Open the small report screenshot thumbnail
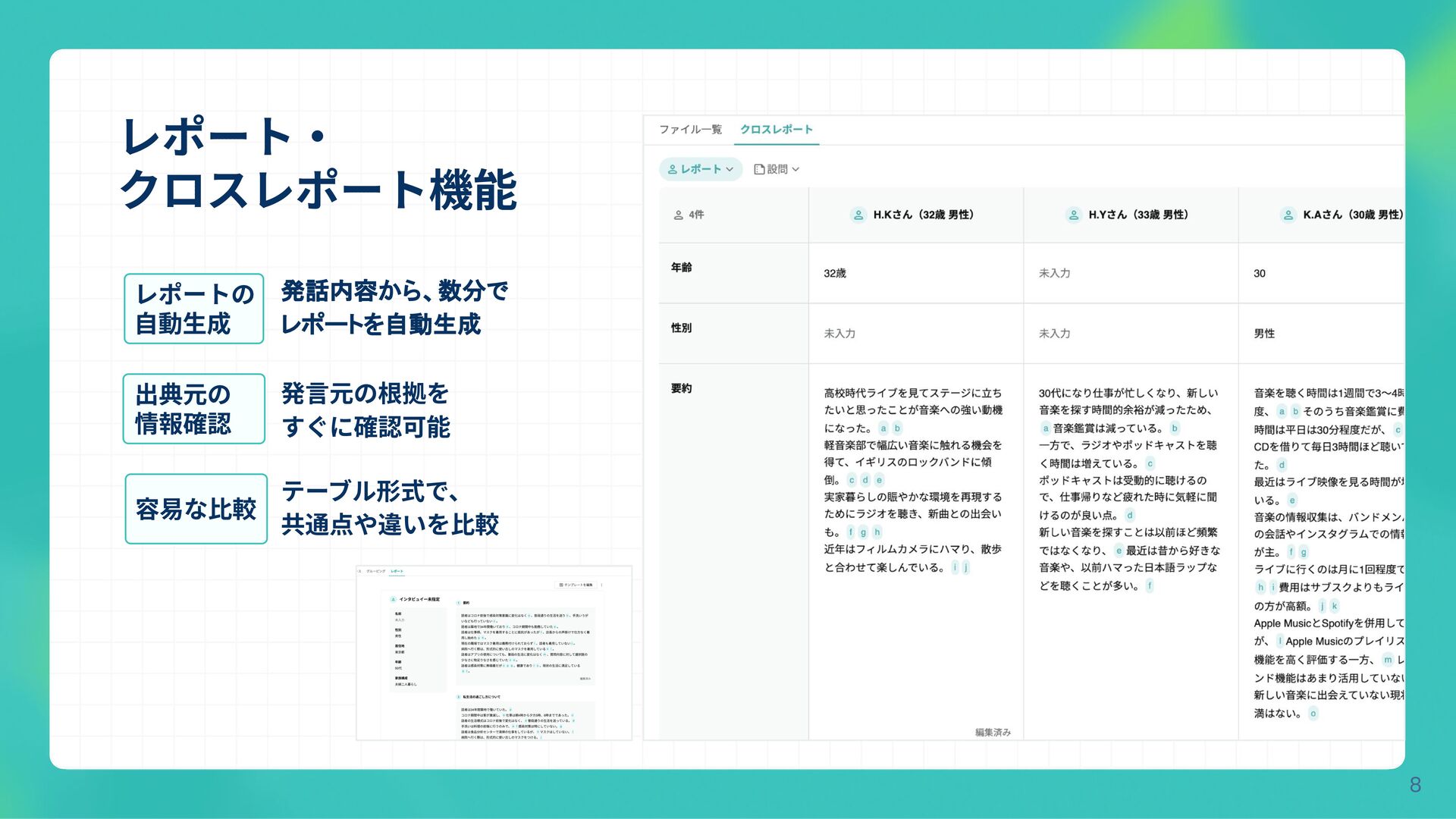This screenshot has width=1456, height=819. tap(494, 653)
